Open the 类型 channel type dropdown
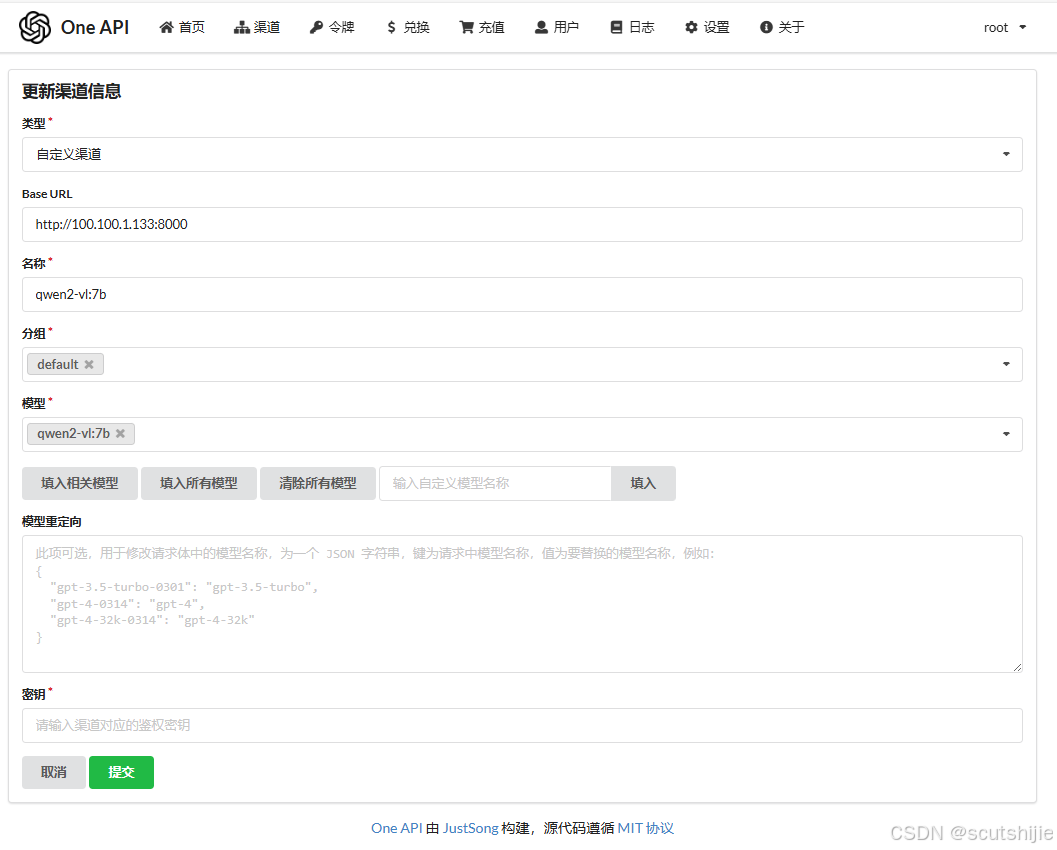1057x850 pixels. coord(522,154)
